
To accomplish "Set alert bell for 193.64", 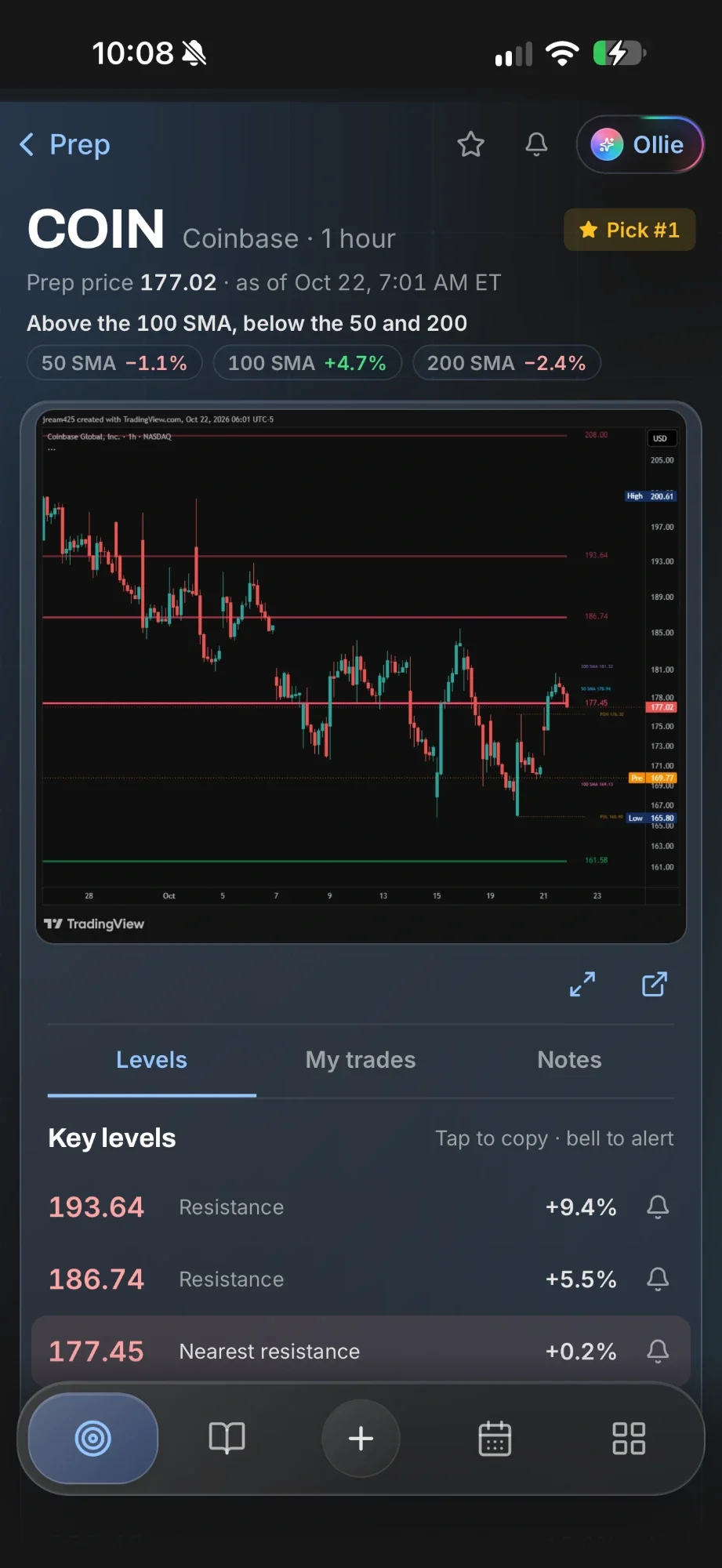I will (x=658, y=1207).
